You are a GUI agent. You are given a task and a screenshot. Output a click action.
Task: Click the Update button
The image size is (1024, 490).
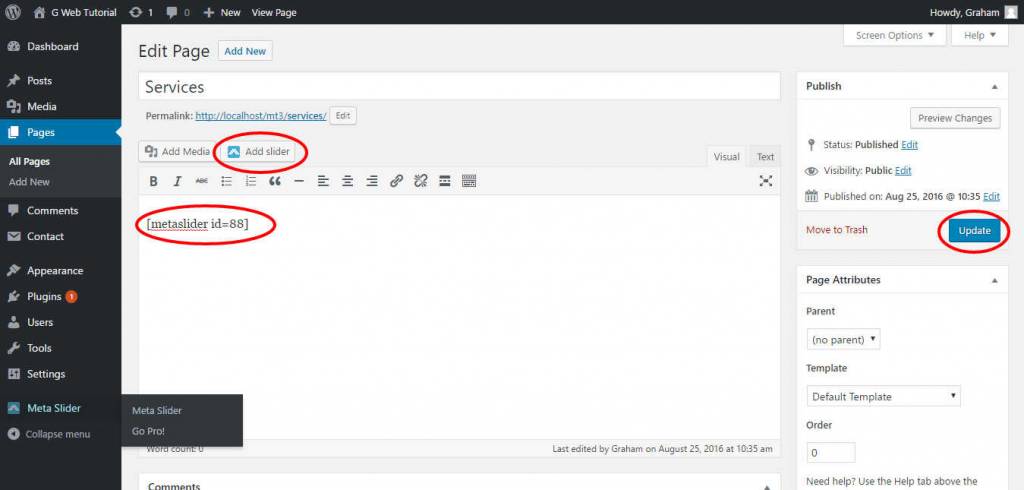973,231
